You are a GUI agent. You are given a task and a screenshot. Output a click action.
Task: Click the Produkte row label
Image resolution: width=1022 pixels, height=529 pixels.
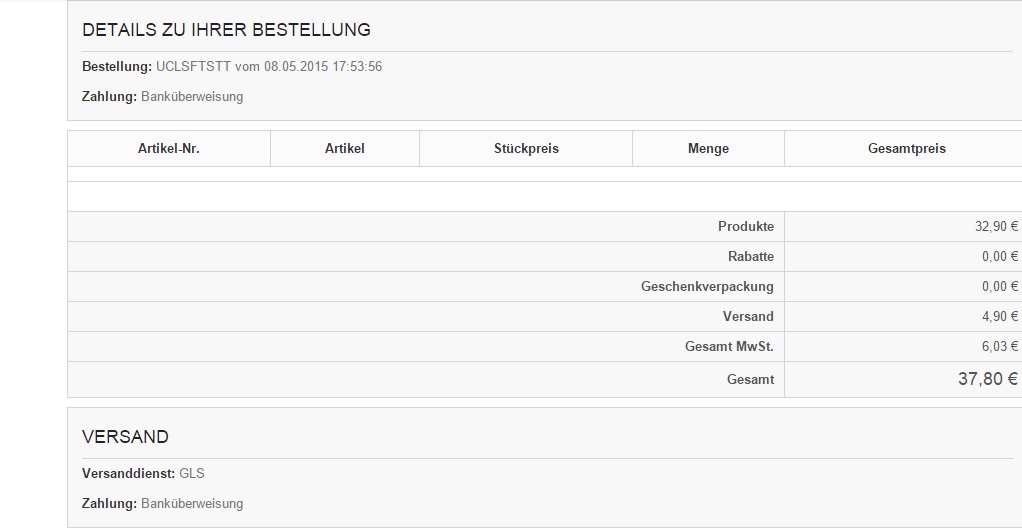click(x=745, y=227)
